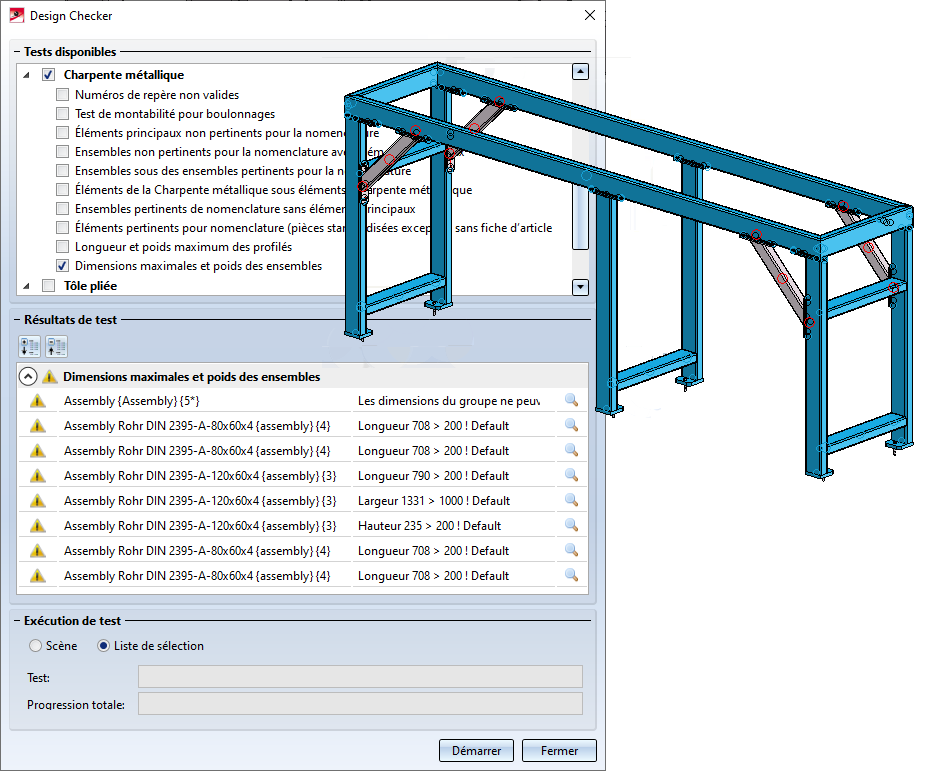
Task: Enable Numéros de repère non valides test
Action: pos(63,95)
